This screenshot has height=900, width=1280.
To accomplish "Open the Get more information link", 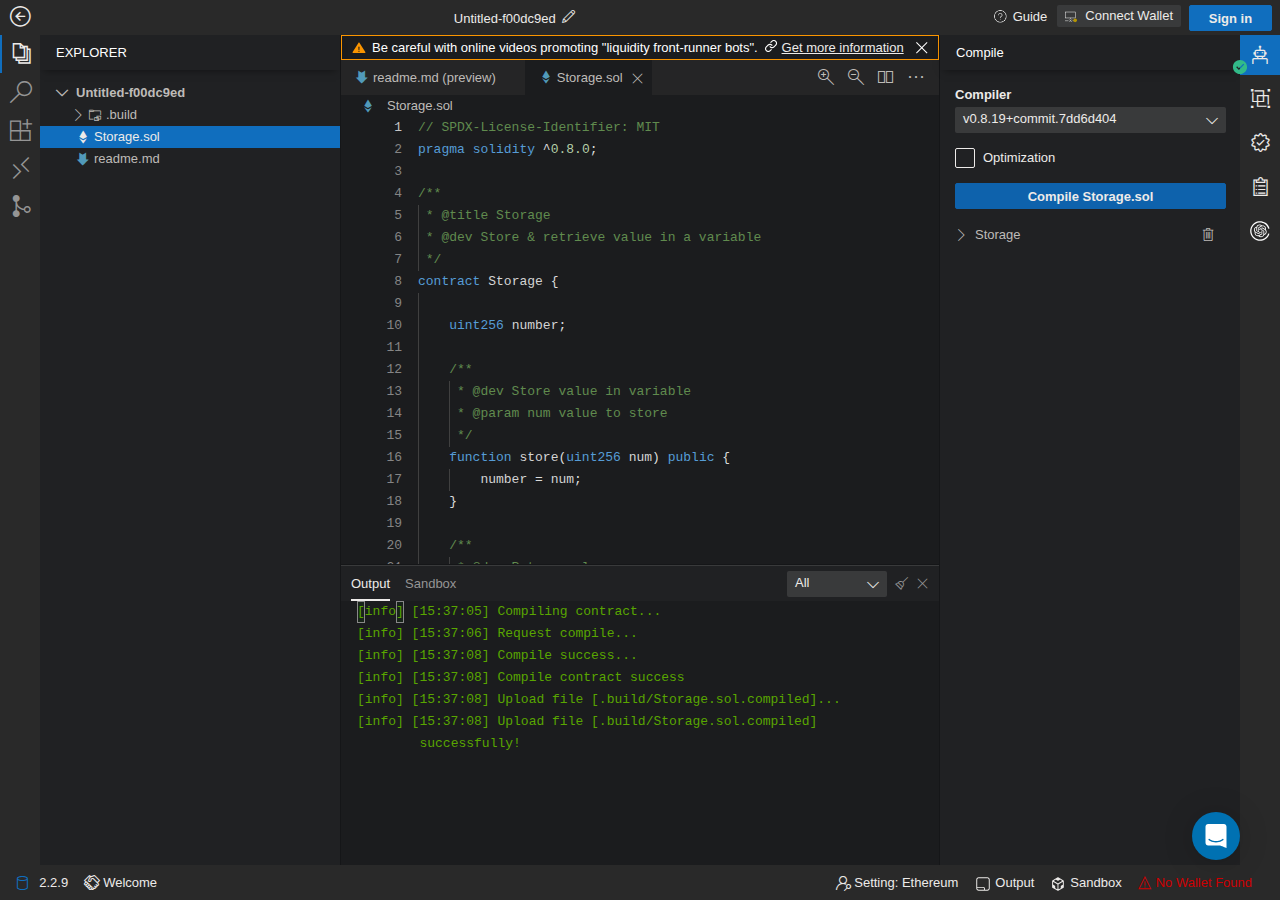I will coord(842,48).
